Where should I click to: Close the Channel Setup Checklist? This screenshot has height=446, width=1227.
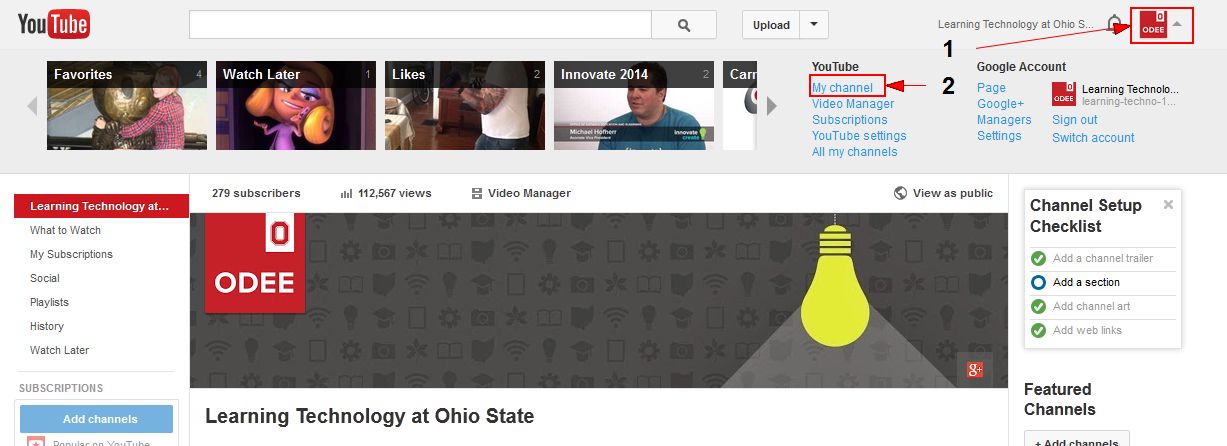1168,205
